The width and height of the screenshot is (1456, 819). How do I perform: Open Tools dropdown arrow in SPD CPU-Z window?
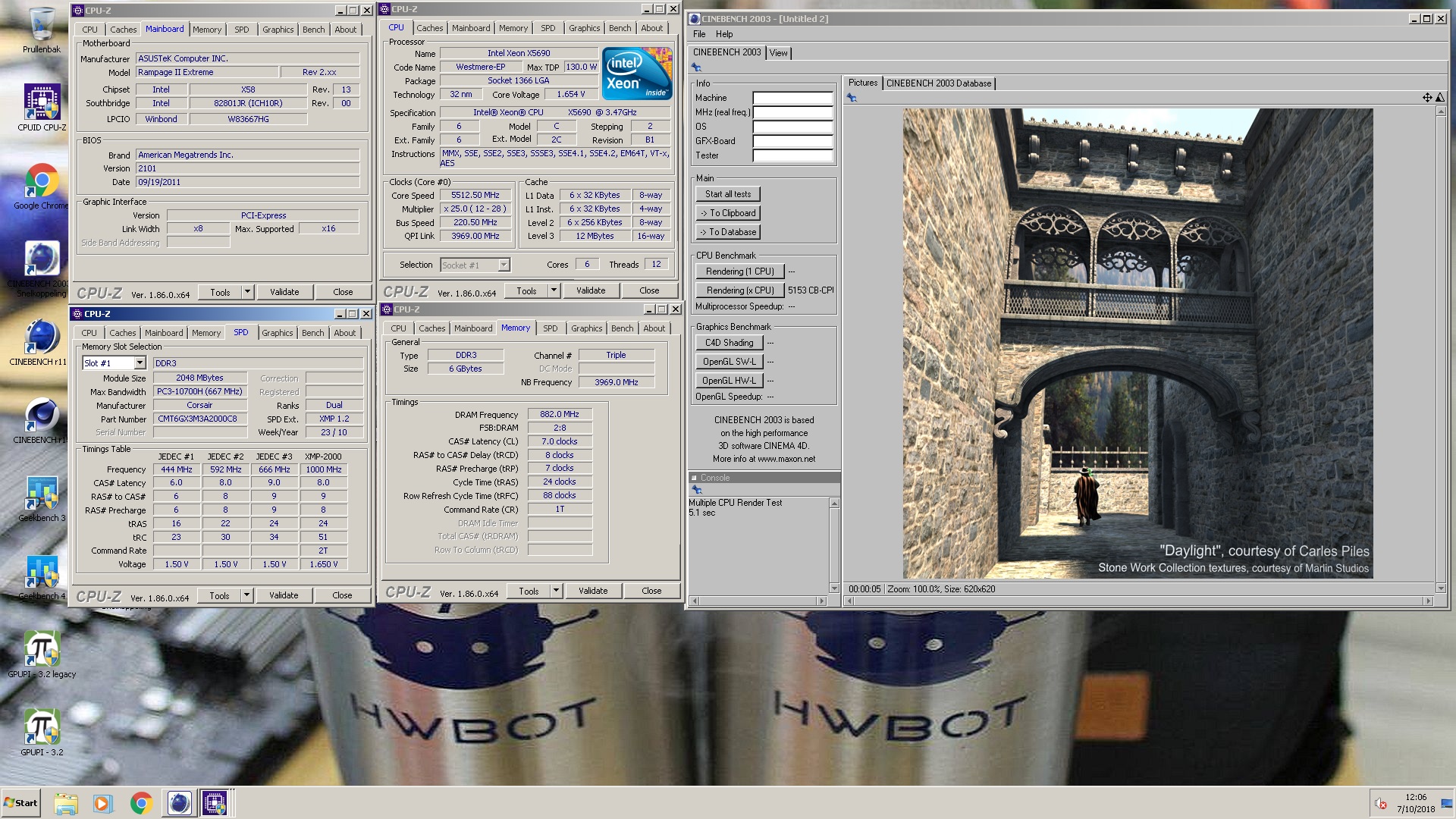point(246,595)
